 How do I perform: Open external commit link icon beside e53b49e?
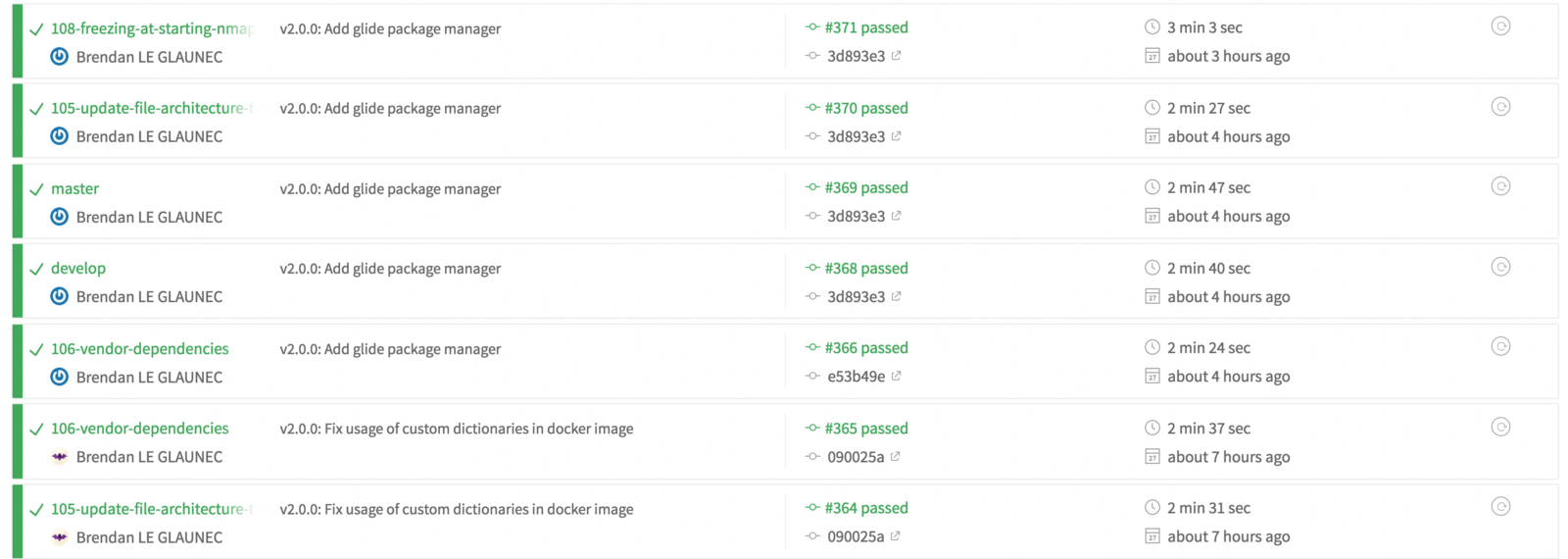click(x=897, y=376)
